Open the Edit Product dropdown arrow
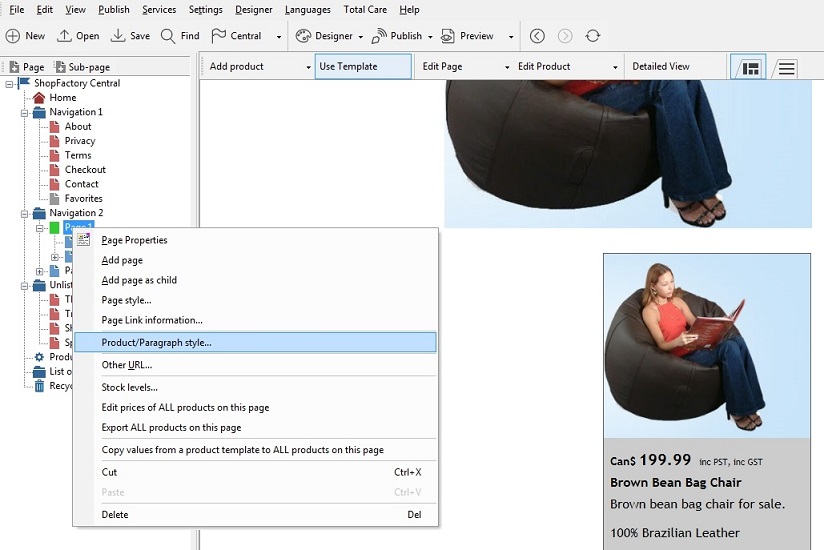Viewport: 824px width, 550px height. pyautogui.click(x=615, y=67)
